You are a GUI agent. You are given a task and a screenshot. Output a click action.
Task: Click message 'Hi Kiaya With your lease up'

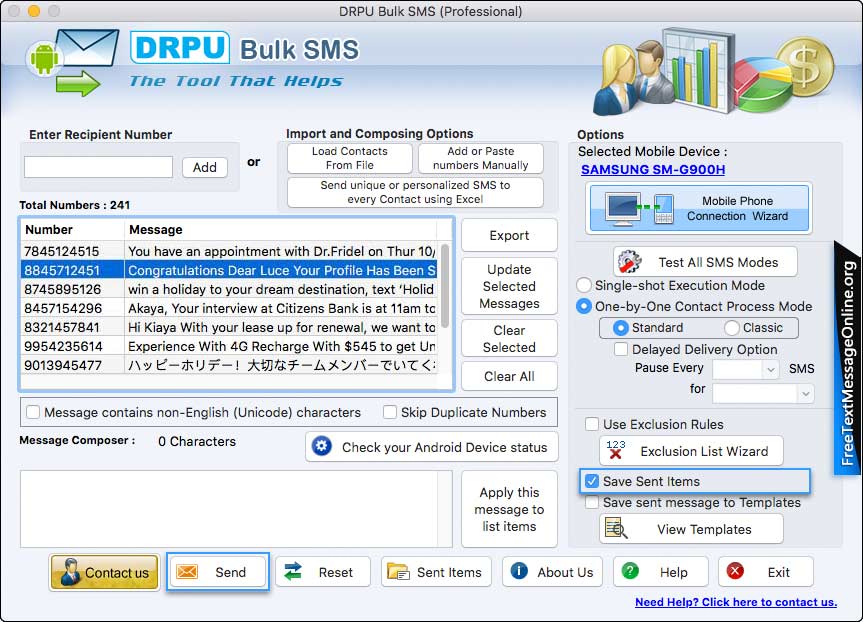(282, 327)
